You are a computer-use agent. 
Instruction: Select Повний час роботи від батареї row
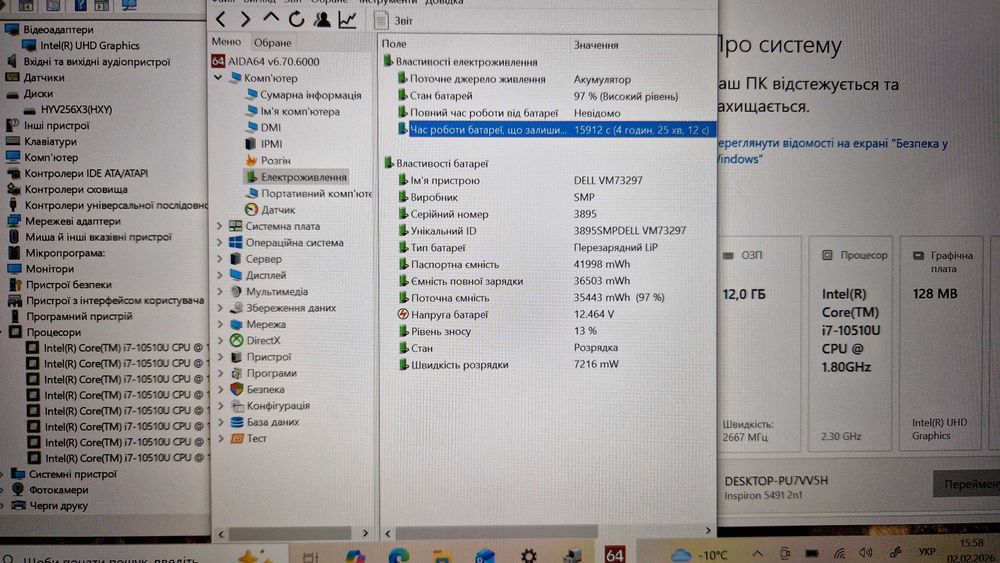pos(547,113)
